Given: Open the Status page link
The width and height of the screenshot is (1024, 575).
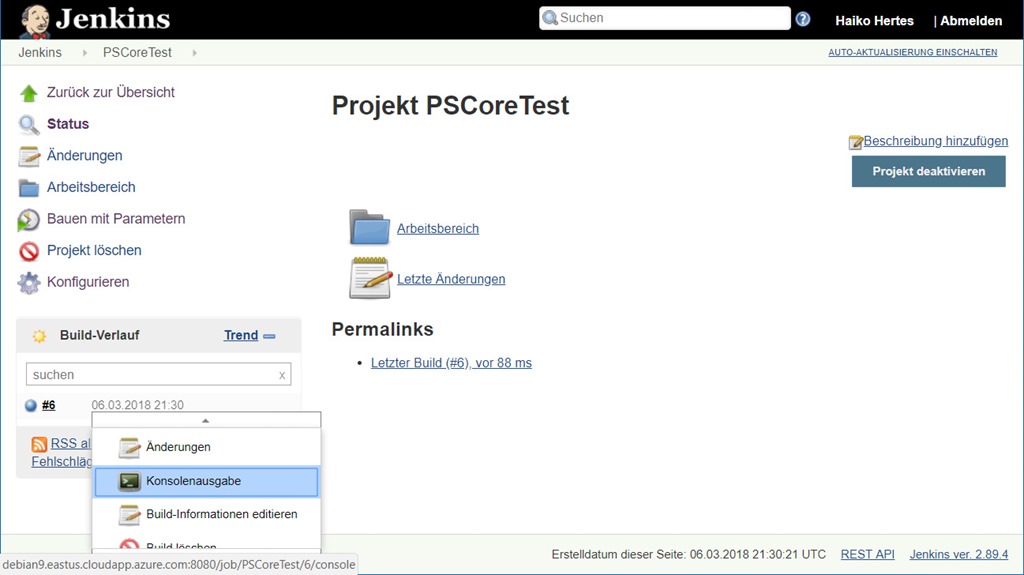Looking at the screenshot, I should (68, 123).
